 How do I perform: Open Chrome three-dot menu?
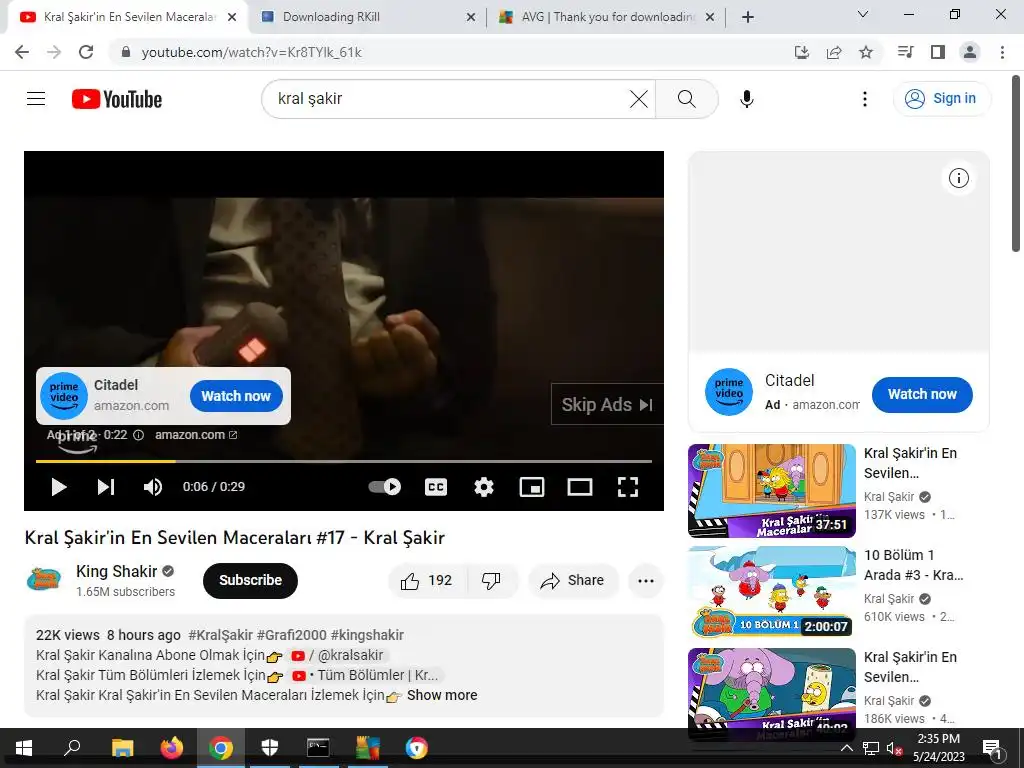pyautogui.click(x=1002, y=52)
